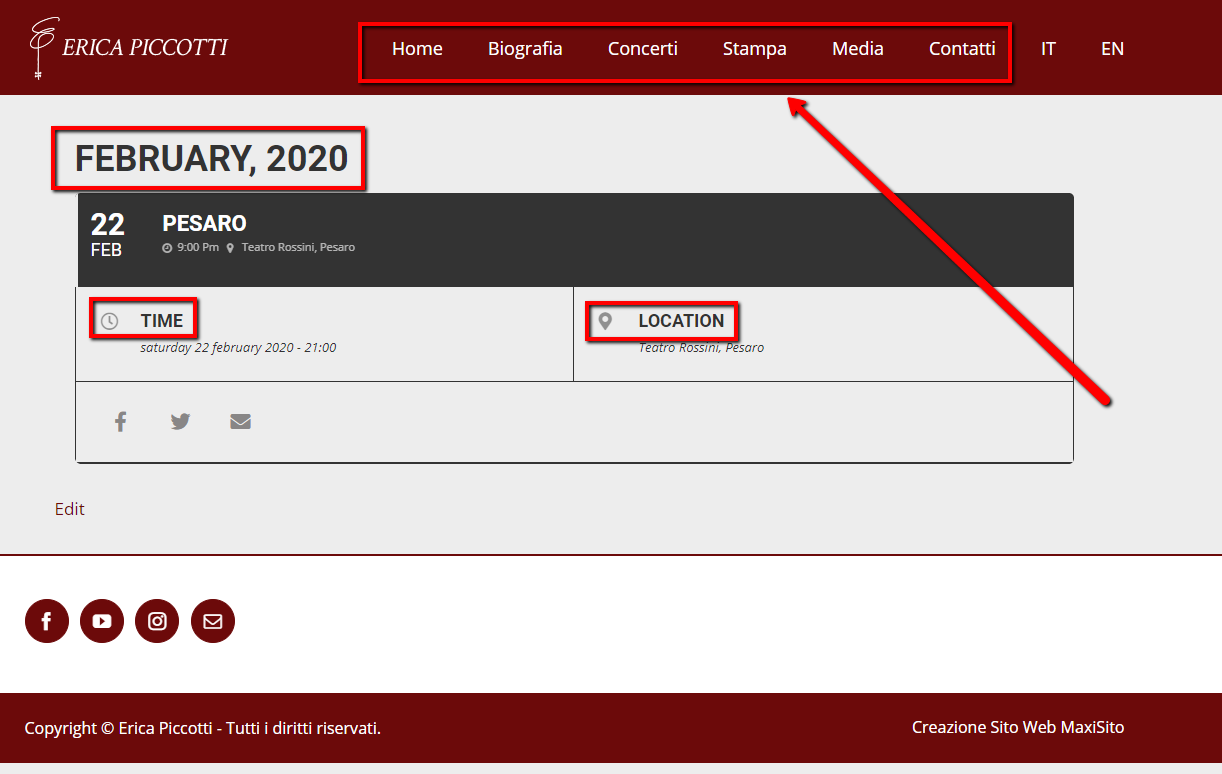The height and width of the screenshot is (774, 1222).
Task: Open the footer Facebook round icon
Action: point(47,621)
